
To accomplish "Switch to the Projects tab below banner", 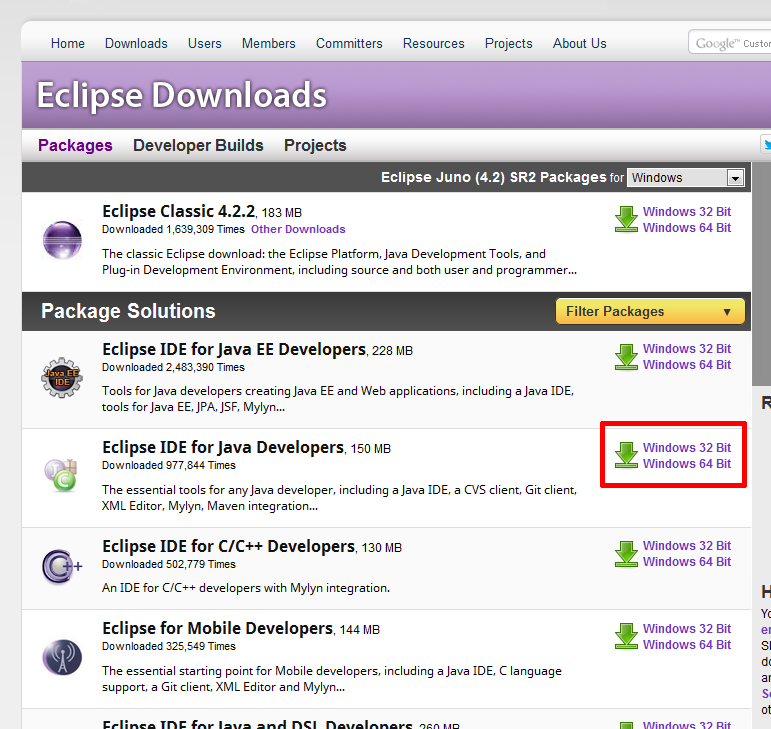I will click(x=315, y=146).
